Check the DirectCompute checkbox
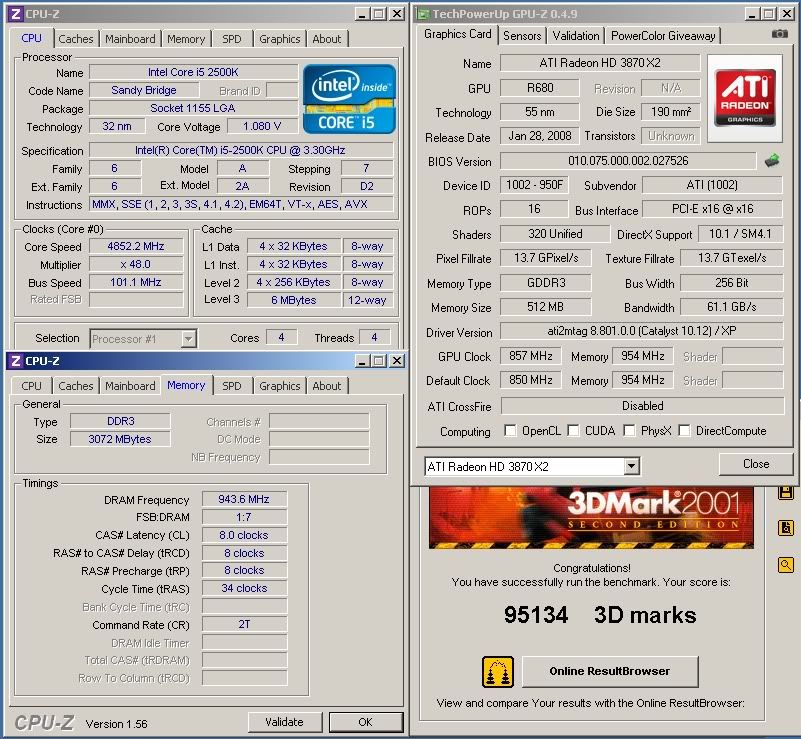The image size is (801, 739). pos(684,431)
